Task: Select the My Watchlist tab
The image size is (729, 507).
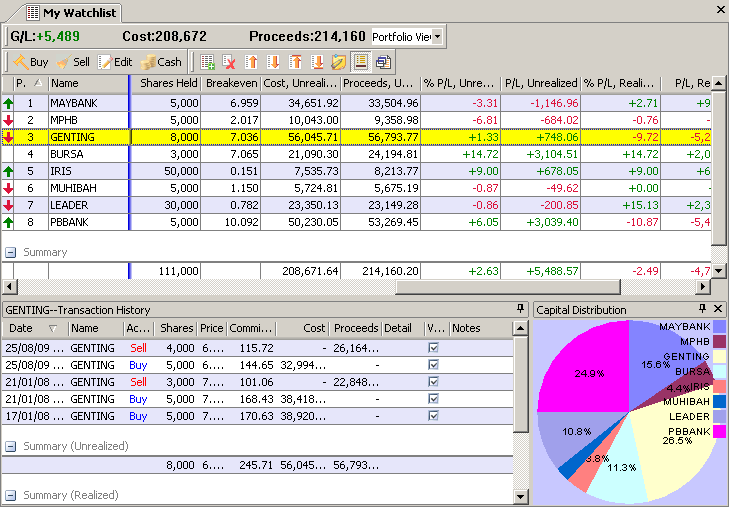Action: 72,13
